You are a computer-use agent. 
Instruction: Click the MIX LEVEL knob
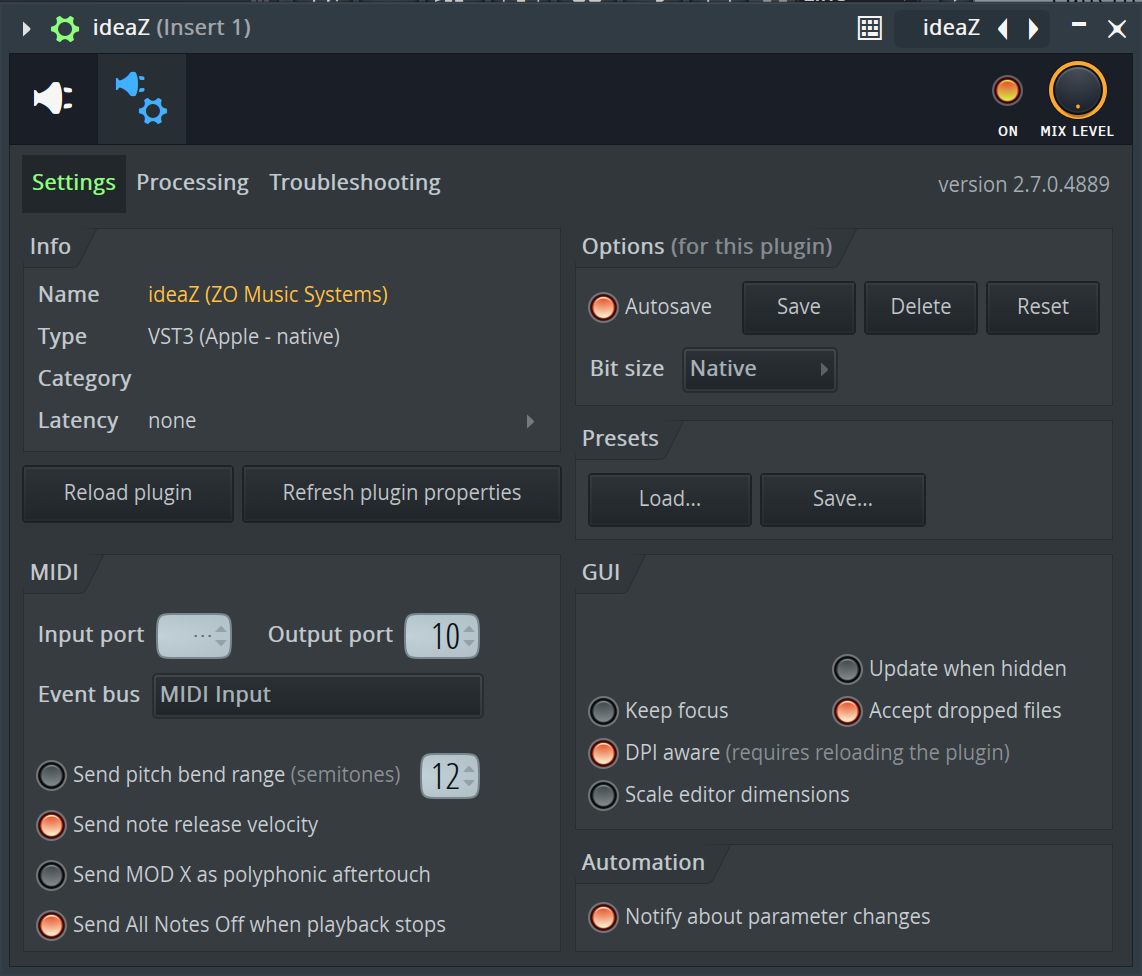pos(1077,90)
